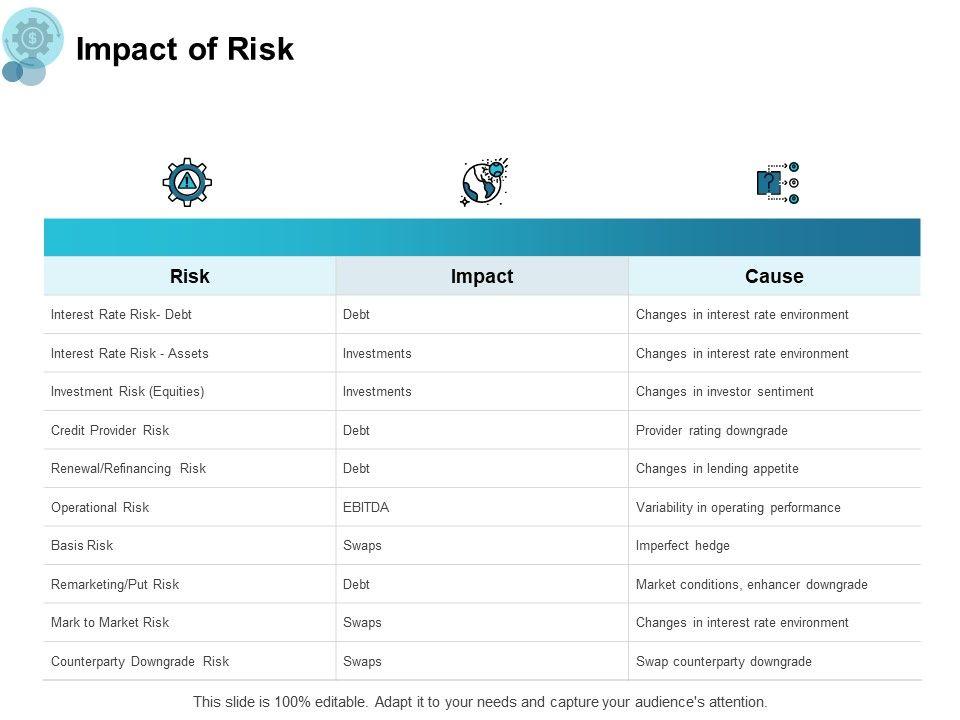Click the Impact of Risk title
Viewport: 960px width, 720px height.
click(185, 49)
